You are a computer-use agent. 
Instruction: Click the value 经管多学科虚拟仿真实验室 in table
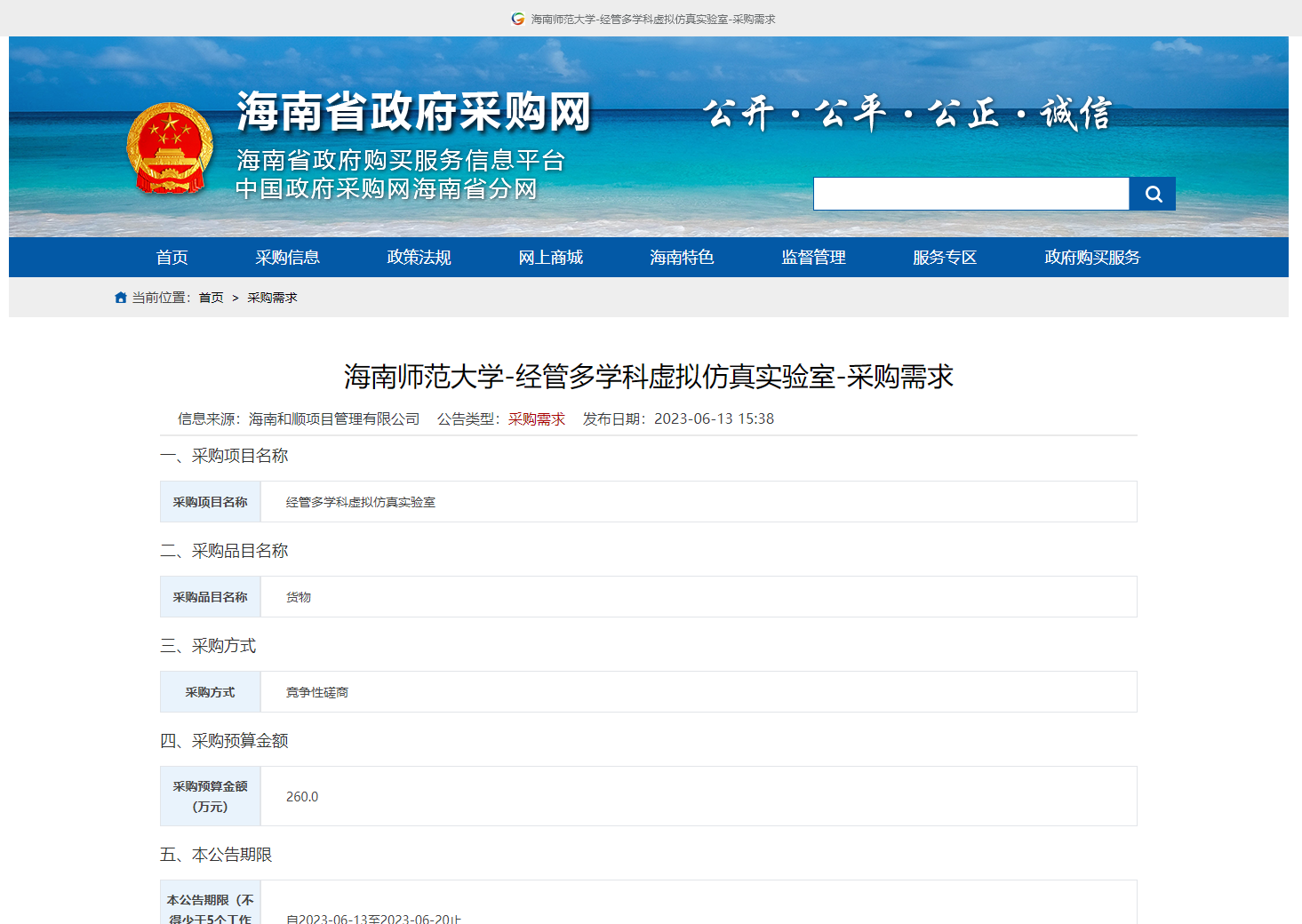tap(361, 502)
